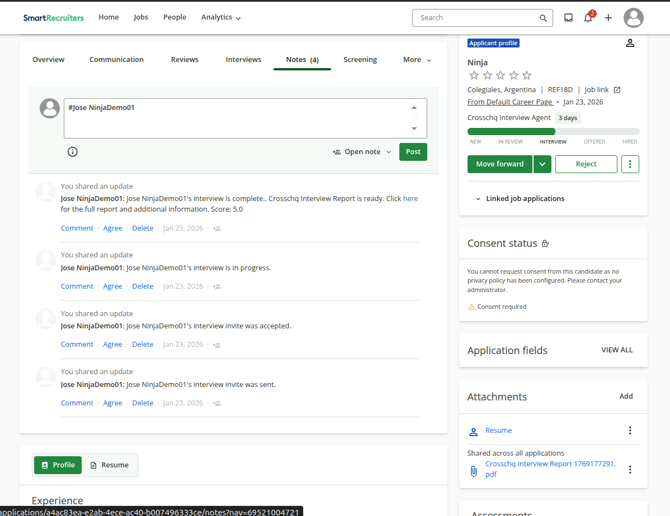Click the Reject button

pyautogui.click(x=586, y=164)
